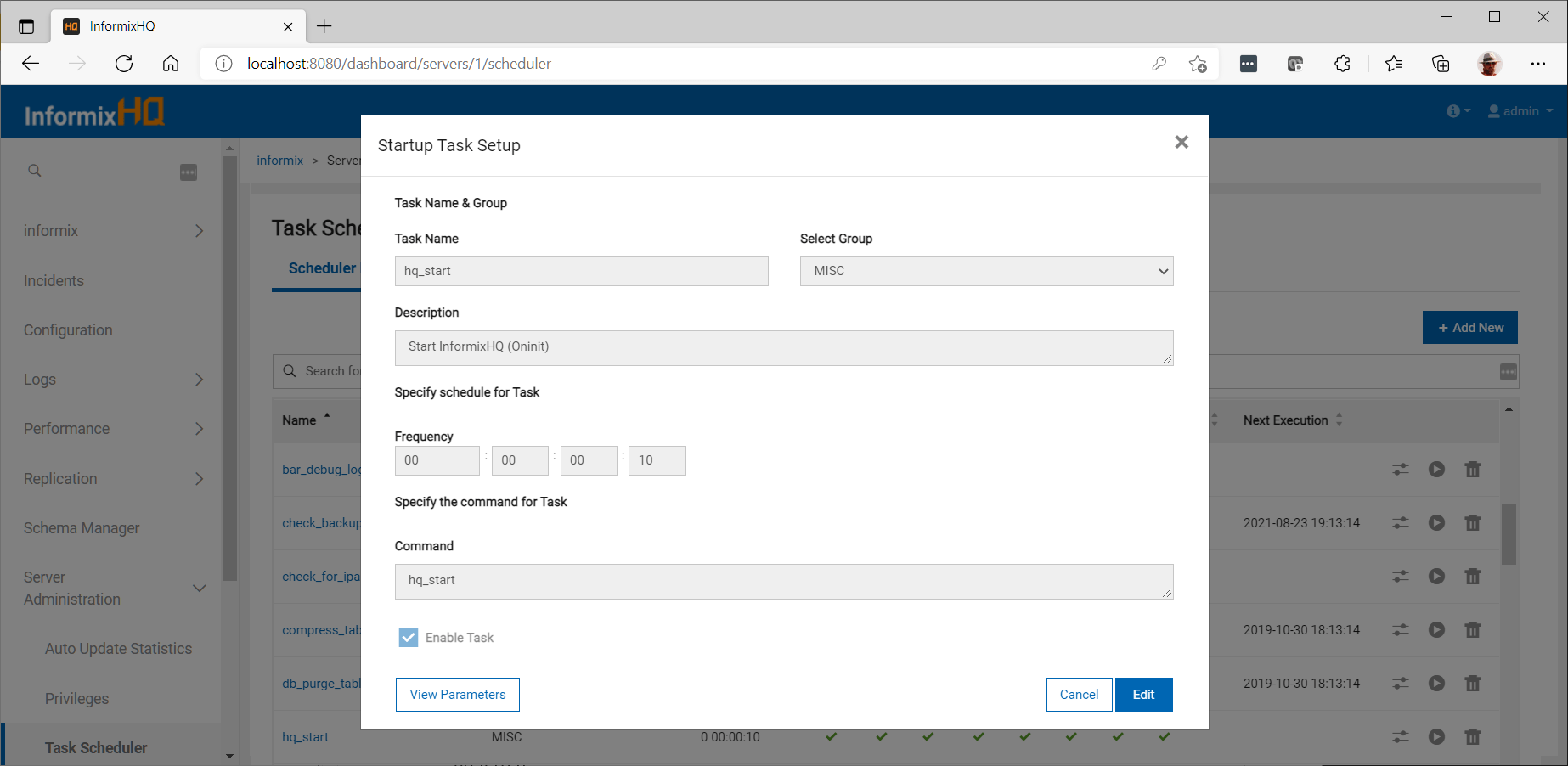Click the browser refresh icon

pyautogui.click(x=124, y=64)
